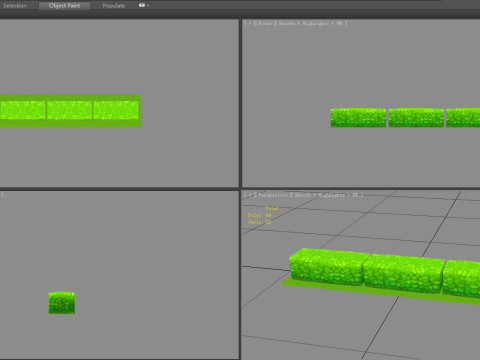Select the nearest hedge block in Perspective viewport
The width and height of the screenshot is (480, 360).
click(x=328, y=266)
